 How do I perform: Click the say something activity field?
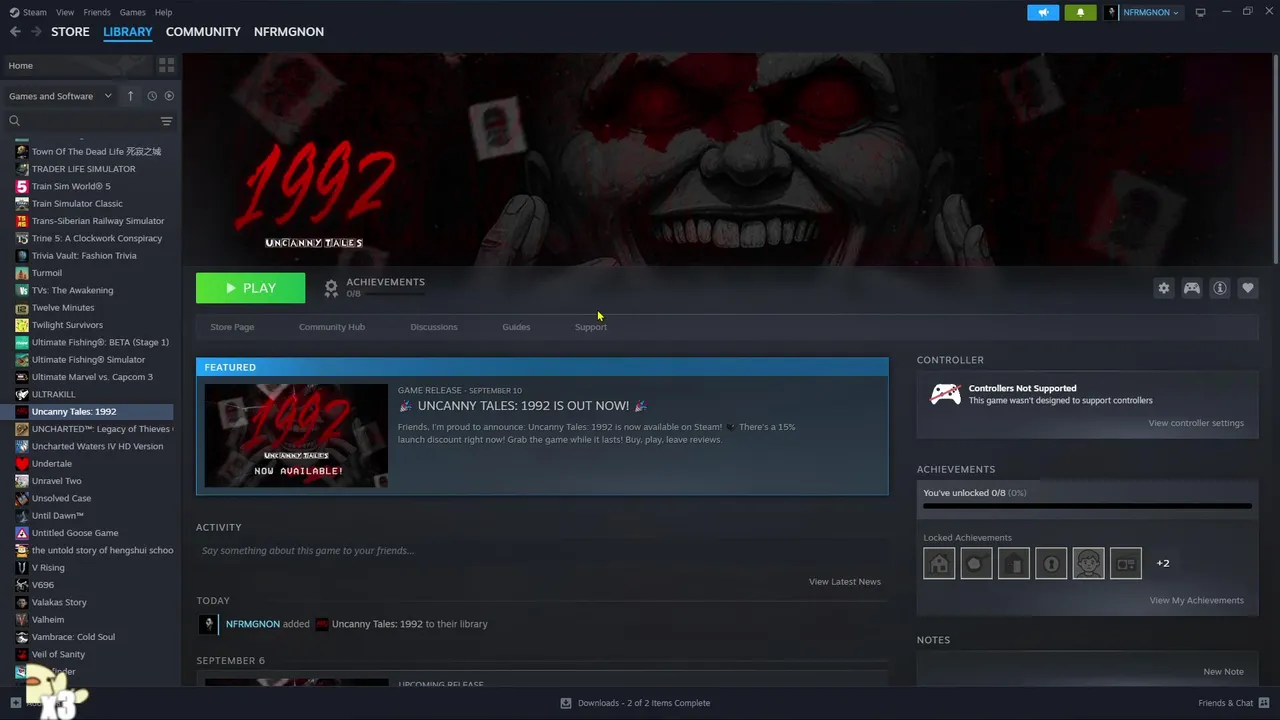click(542, 551)
